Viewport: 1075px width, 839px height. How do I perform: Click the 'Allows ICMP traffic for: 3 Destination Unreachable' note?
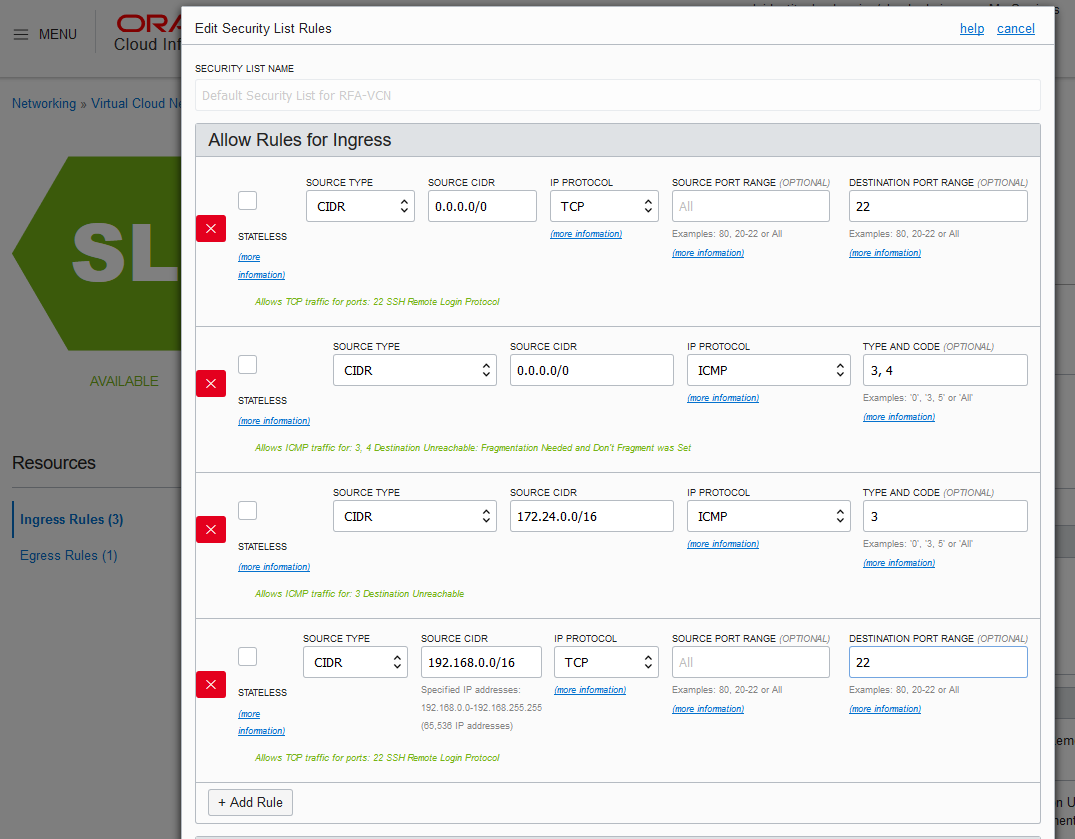pos(359,594)
